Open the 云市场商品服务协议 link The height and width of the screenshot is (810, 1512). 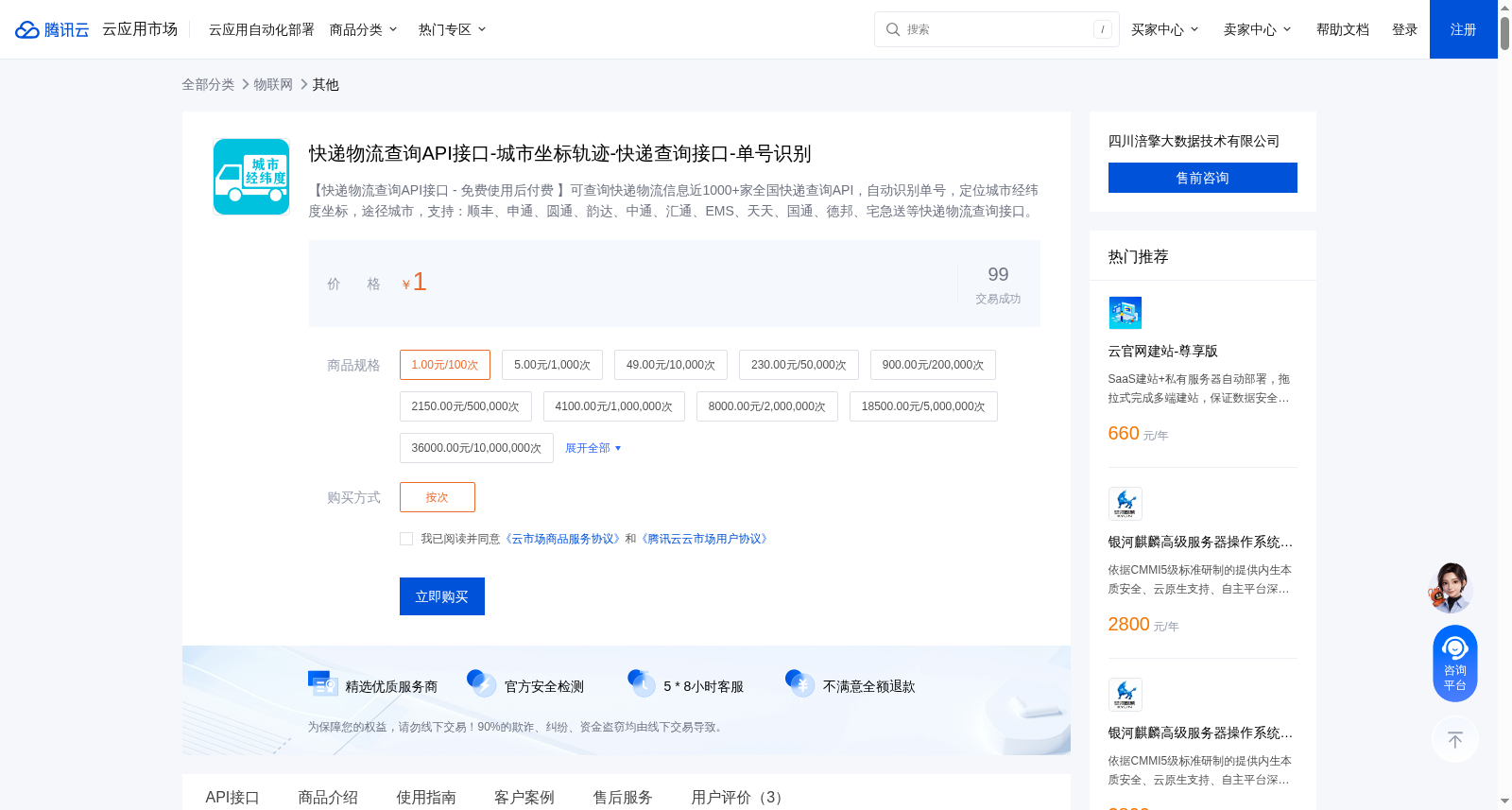click(x=562, y=539)
